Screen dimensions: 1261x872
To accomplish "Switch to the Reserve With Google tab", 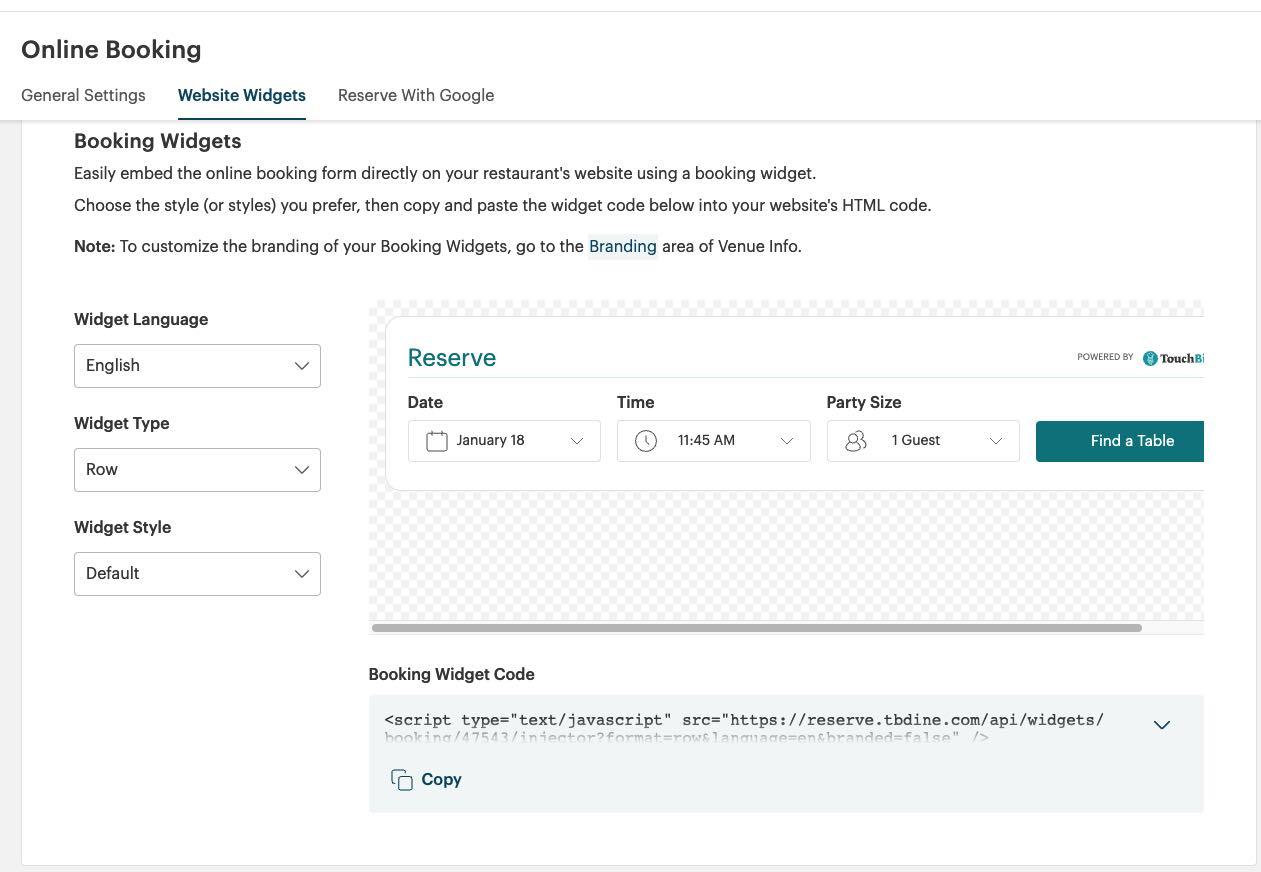I will pos(416,95).
